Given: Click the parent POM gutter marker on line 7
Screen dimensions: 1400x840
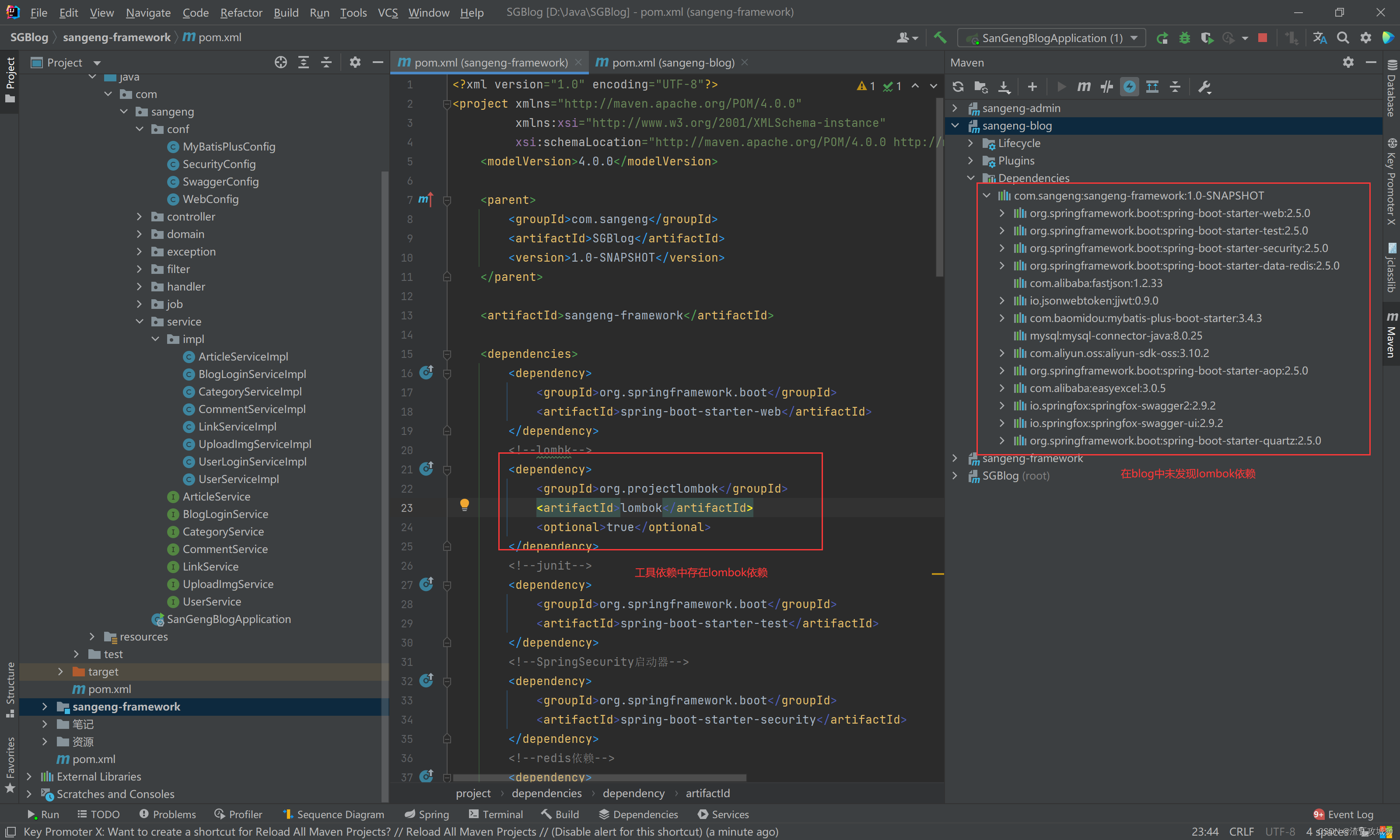Looking at the screenshot, I should click(x=426, y=199).
